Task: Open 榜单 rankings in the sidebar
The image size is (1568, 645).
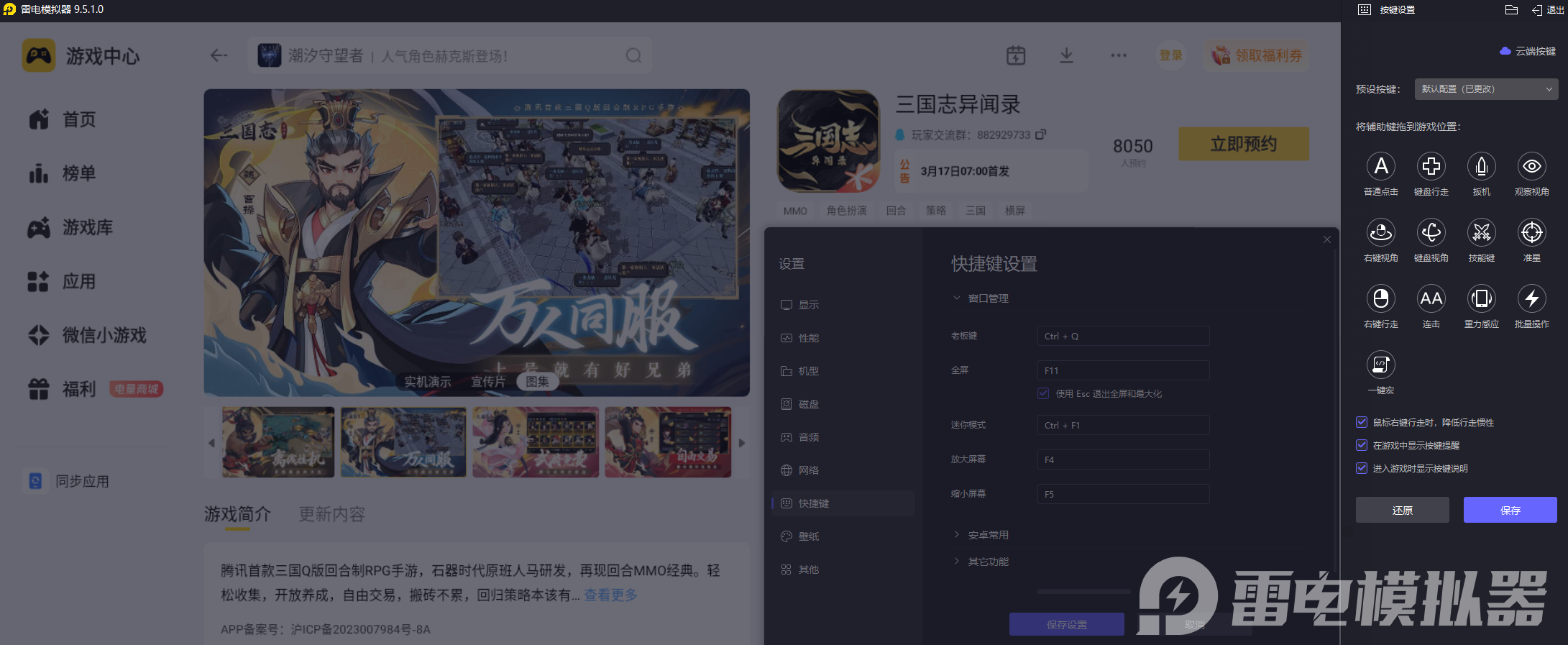Action: [62, 173]
